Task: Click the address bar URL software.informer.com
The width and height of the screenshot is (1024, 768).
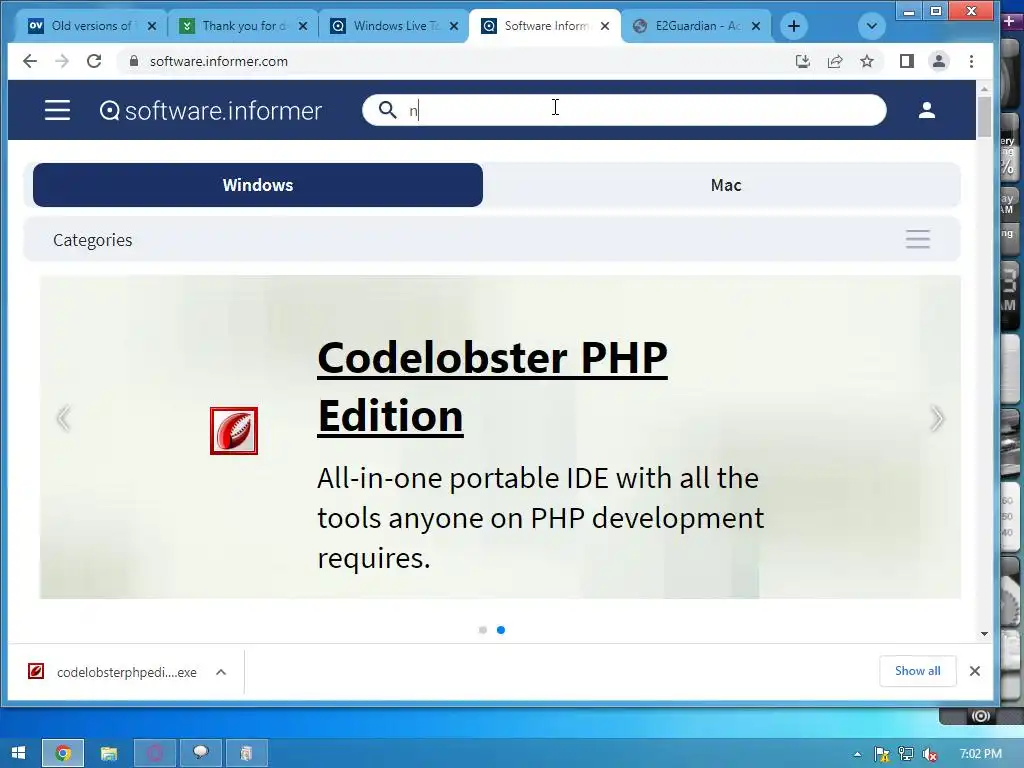Action: [219, 61]
